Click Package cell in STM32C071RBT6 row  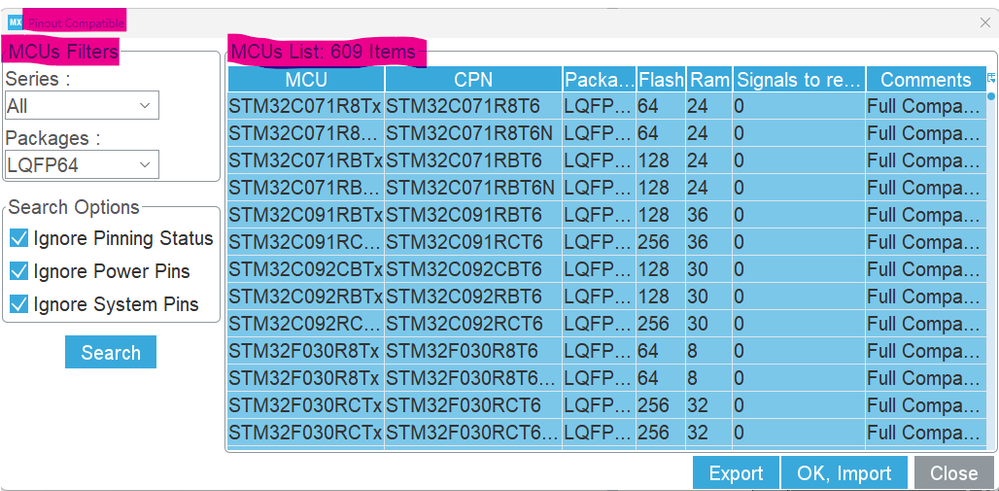[600, 160]
